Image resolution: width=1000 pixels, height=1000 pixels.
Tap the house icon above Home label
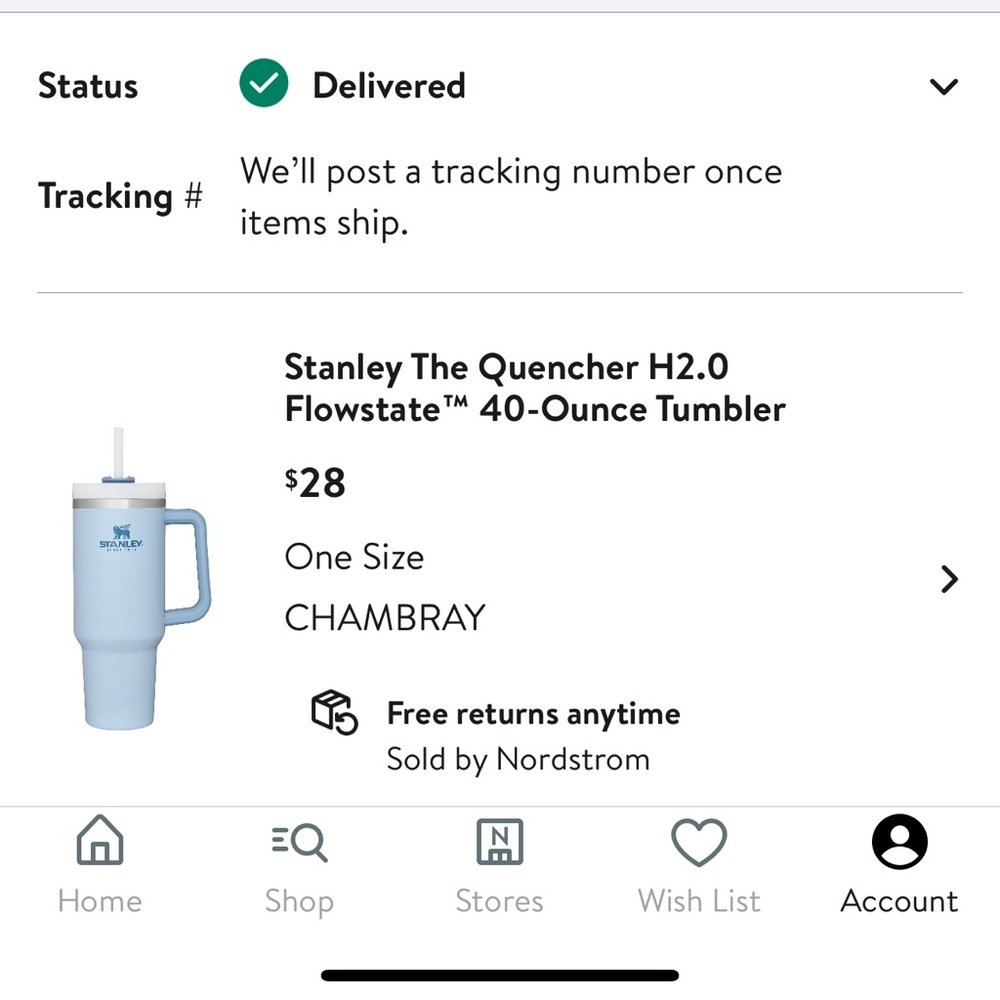tap(99, 842)
